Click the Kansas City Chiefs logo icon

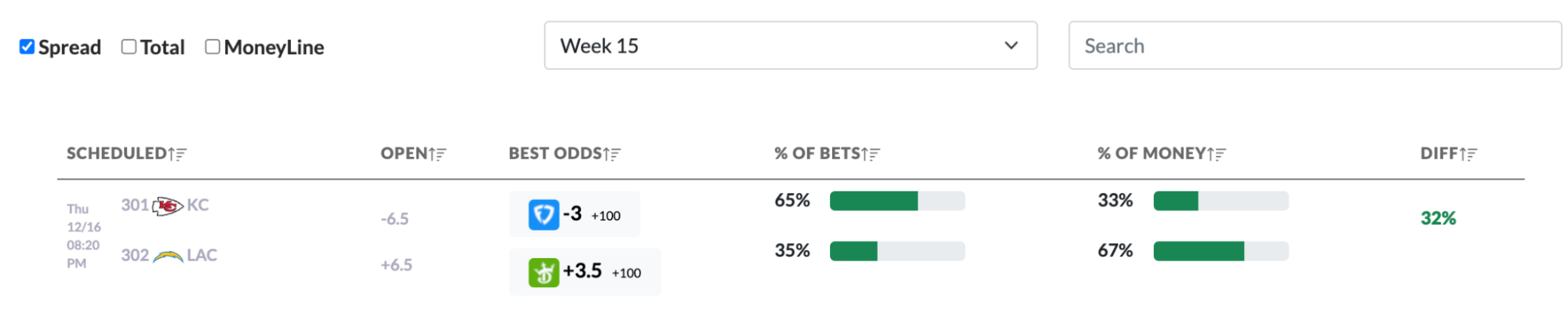click(x=167, y=206)
